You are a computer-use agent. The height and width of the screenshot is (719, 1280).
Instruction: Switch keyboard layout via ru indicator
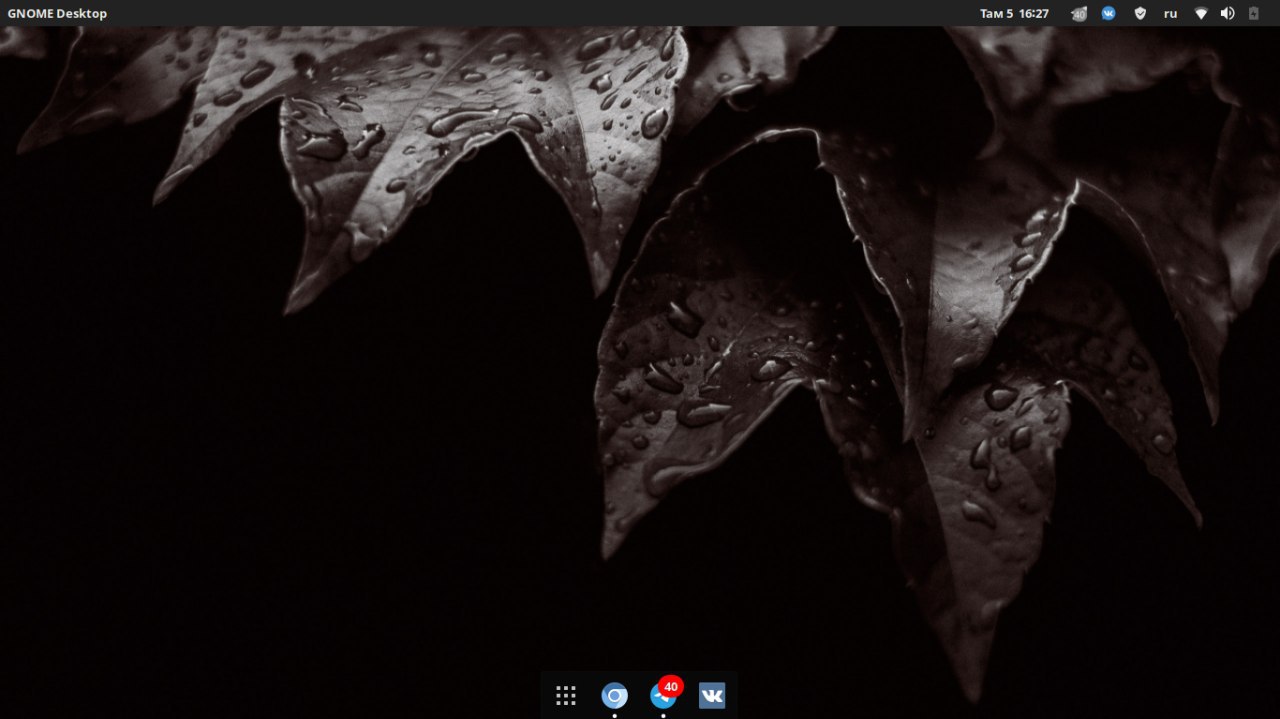[x=1170, y=13]
